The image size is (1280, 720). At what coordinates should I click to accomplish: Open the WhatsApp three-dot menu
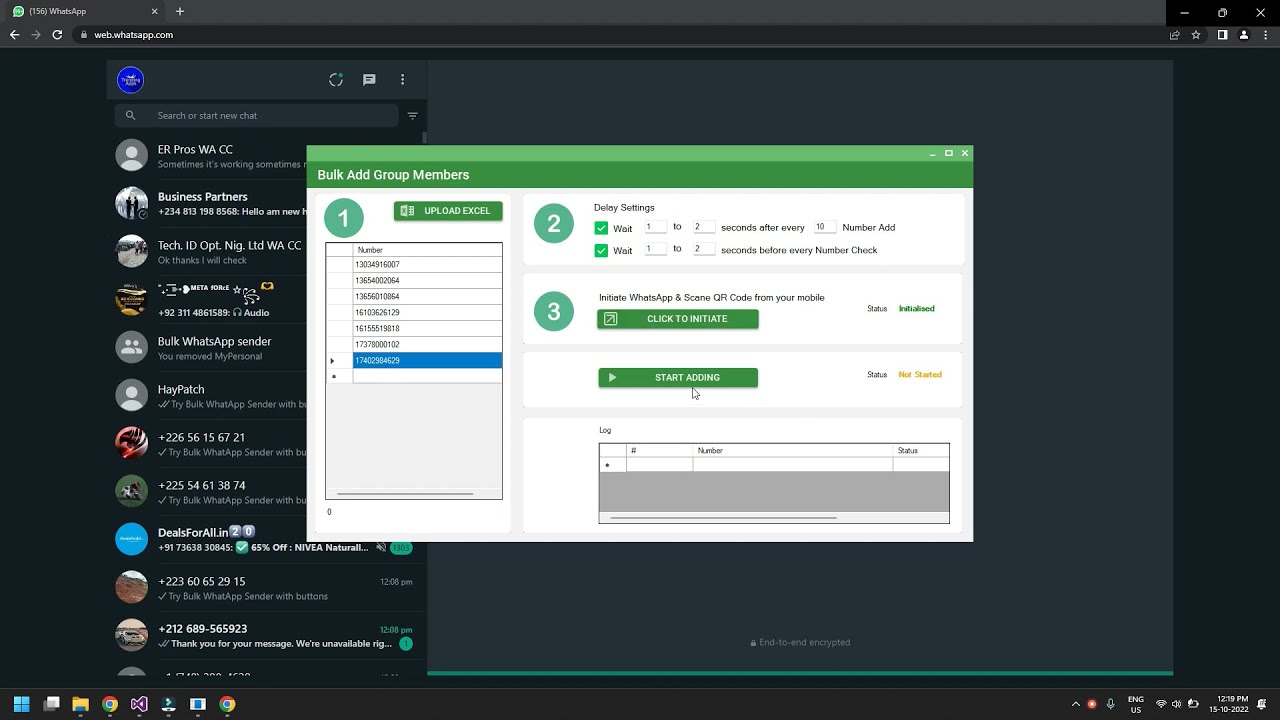tap(403, 80)
